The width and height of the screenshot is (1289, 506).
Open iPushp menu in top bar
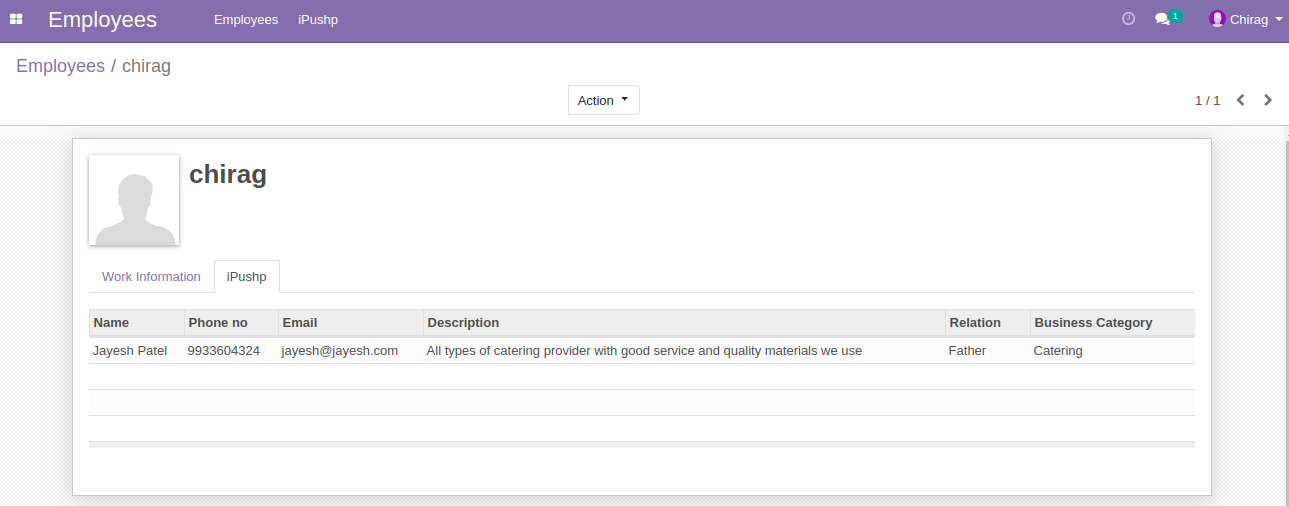[318, 20]
